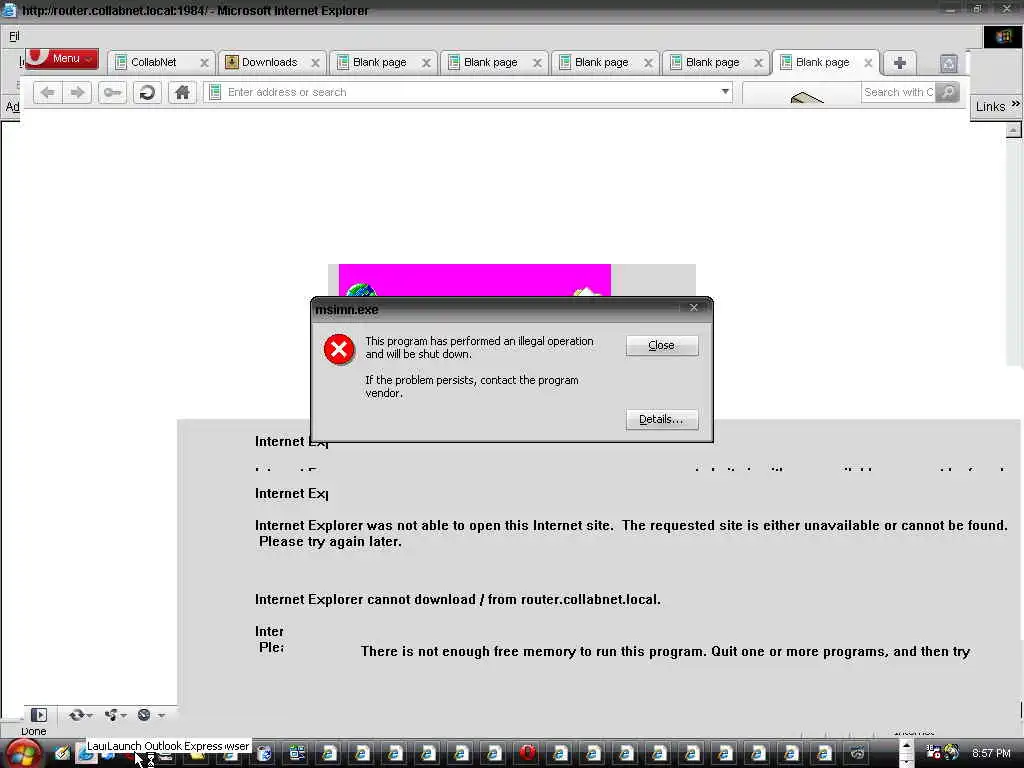This screenshot has width=1024, height=768.
Task: Click the 8:57 PM clock
Action: click(x=991, y=753)
